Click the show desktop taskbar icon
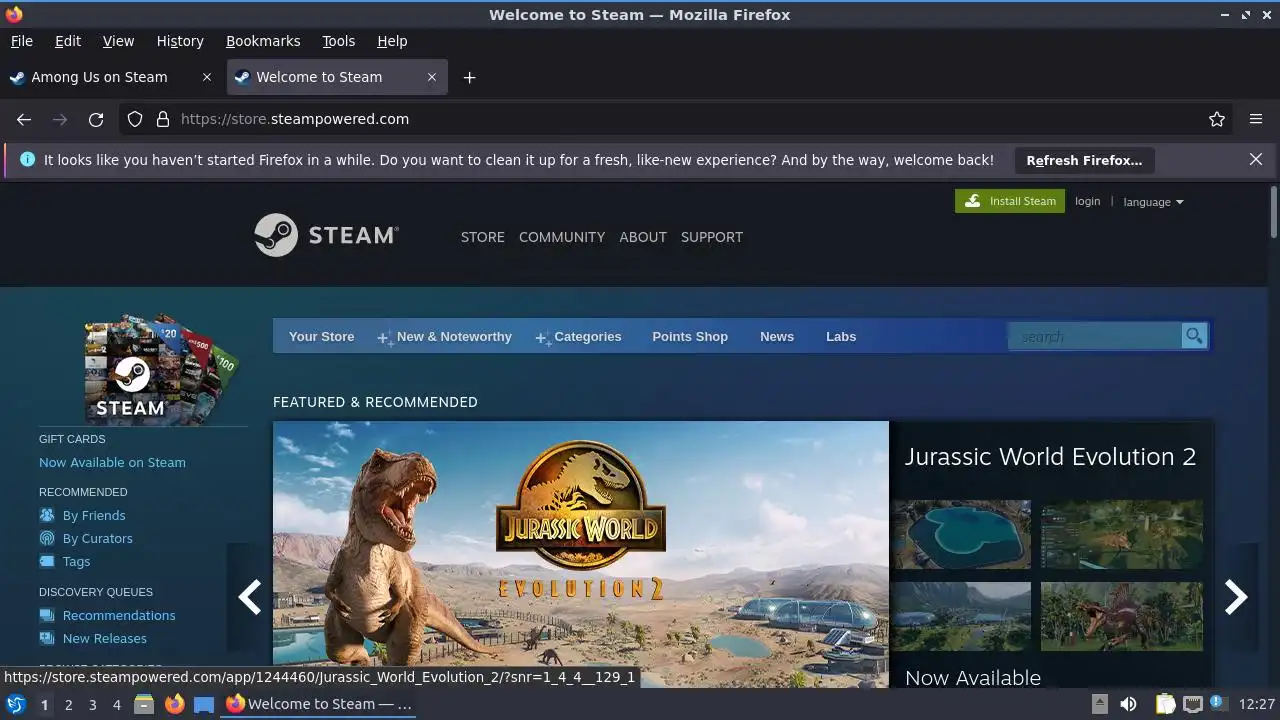Viewport: 1280px width, 720px height. [x=204, y=704]
